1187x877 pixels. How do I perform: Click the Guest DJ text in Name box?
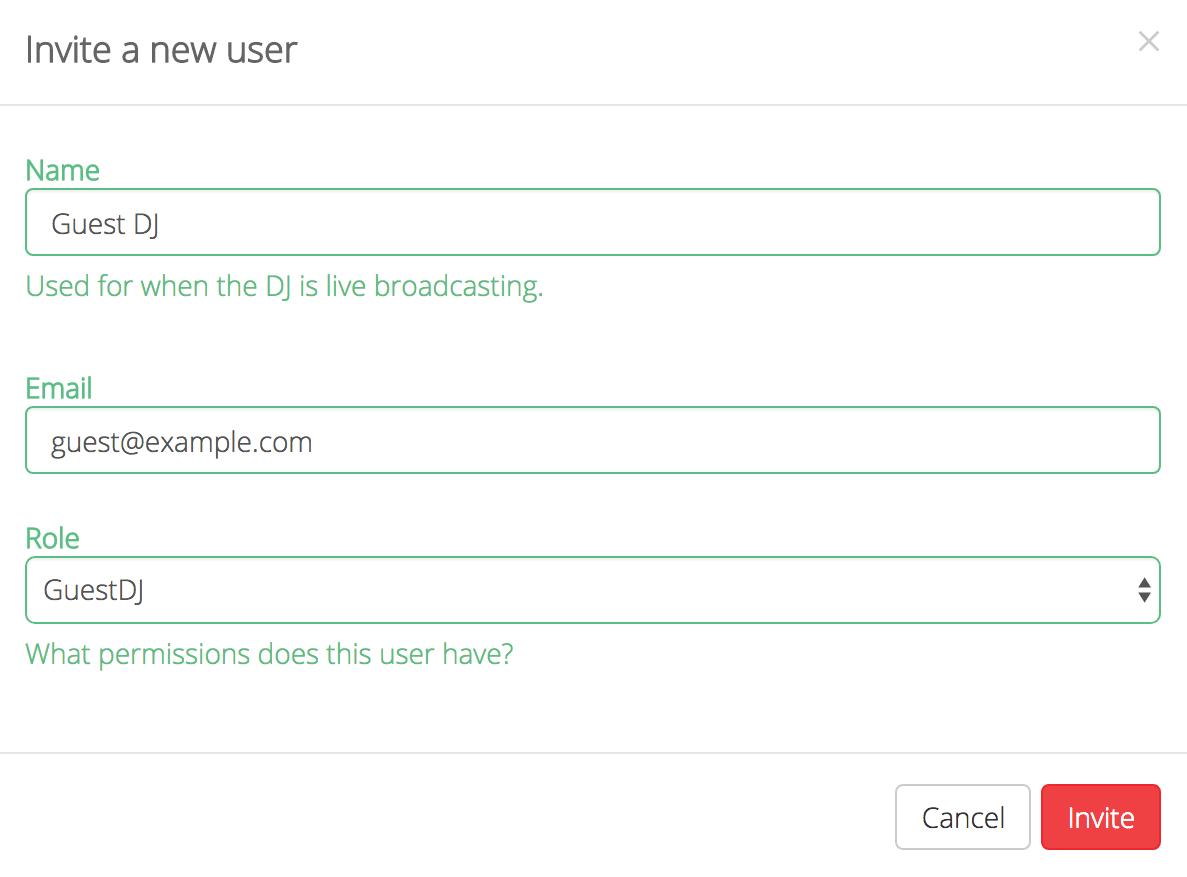(105, 224)
